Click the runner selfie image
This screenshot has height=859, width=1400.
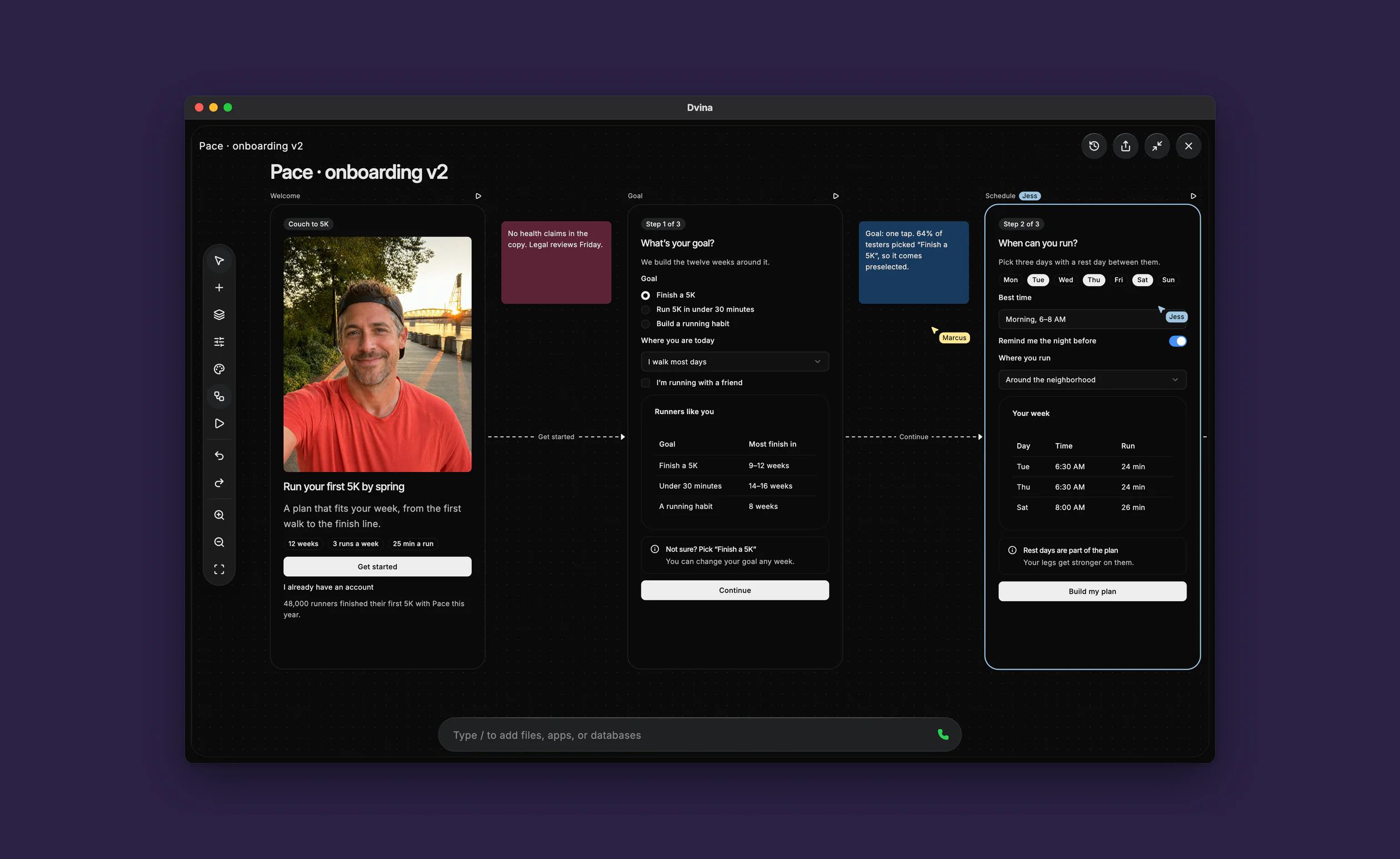pyautogui.click(x=377, y=354)
